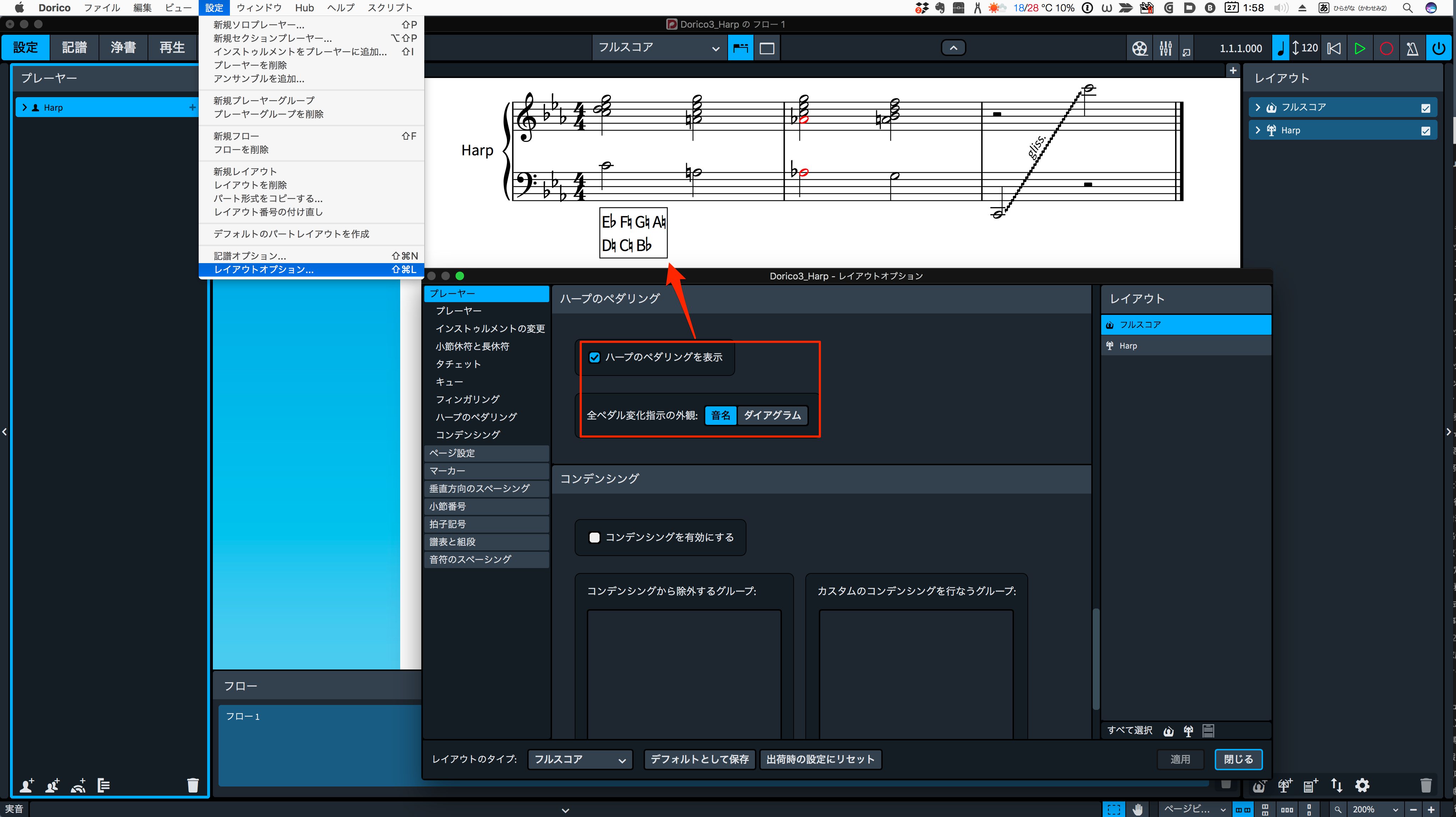Expand Harp layout in Layouts panel

[1258, 130]
